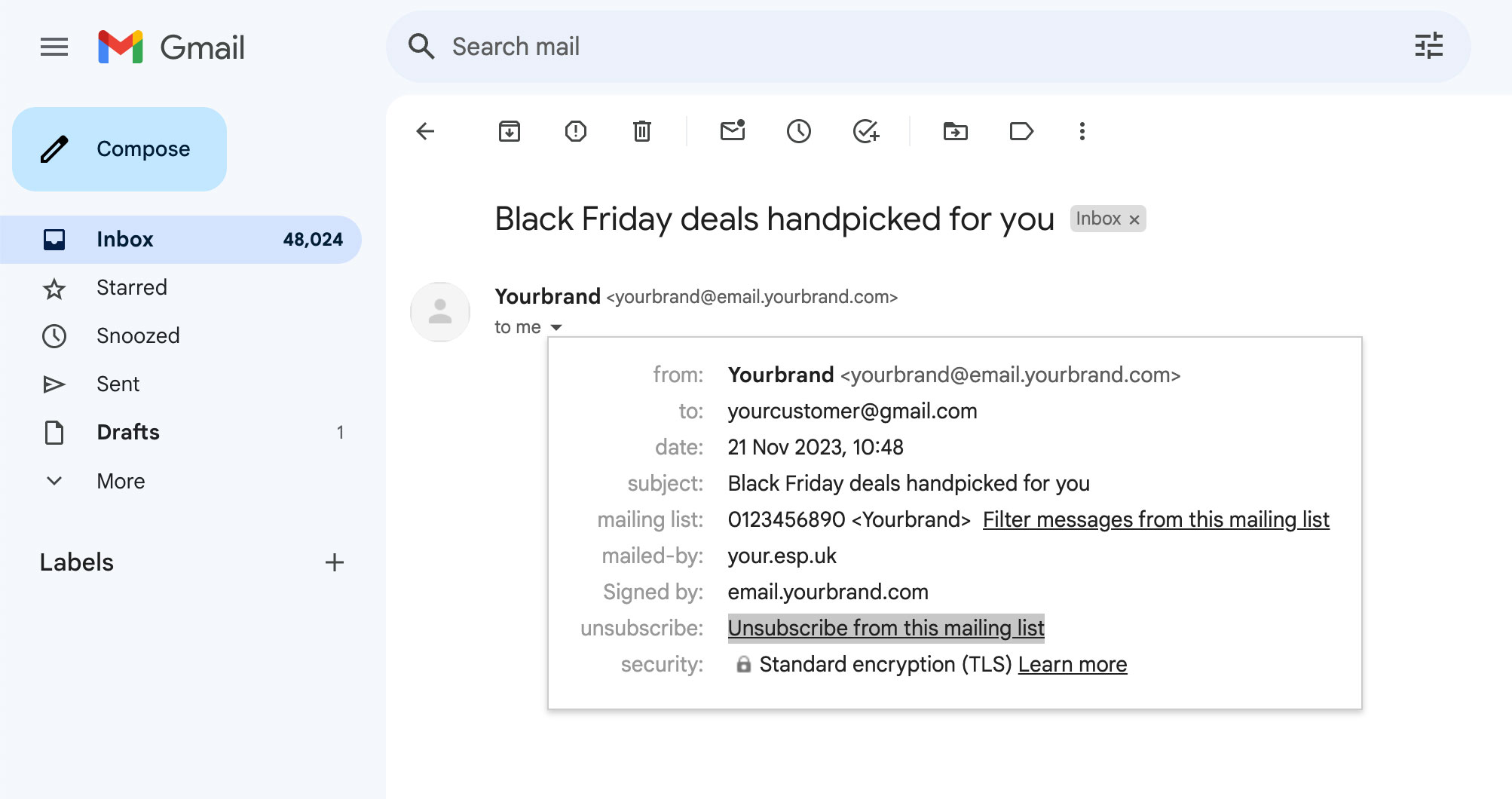Image resolution: width=1512 pixels, height=799 pixels.
Task: Delete the email with the trash icon
Action: (x=642, y=131)
